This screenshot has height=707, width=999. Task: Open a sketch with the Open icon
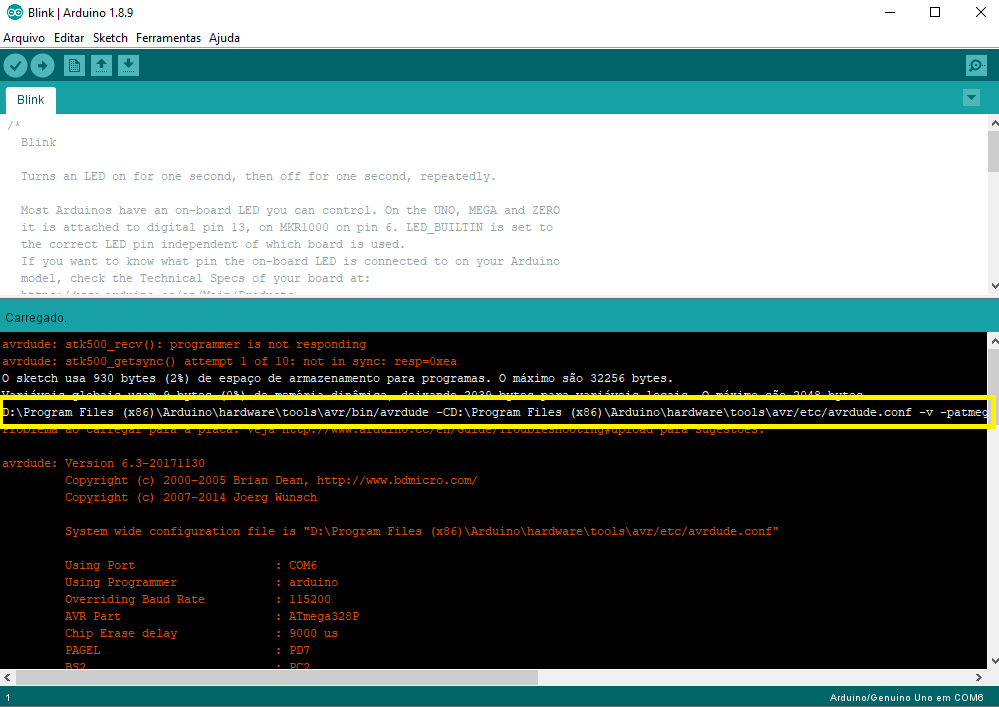pos(101,66)
